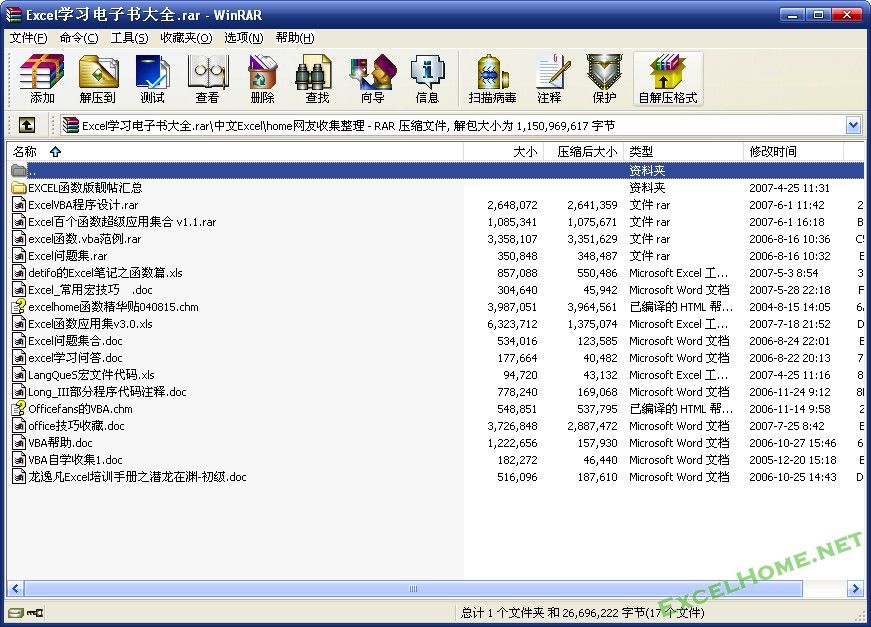Click packed size value 2,887,472
871x627 pixels.
tap(592, 426)
